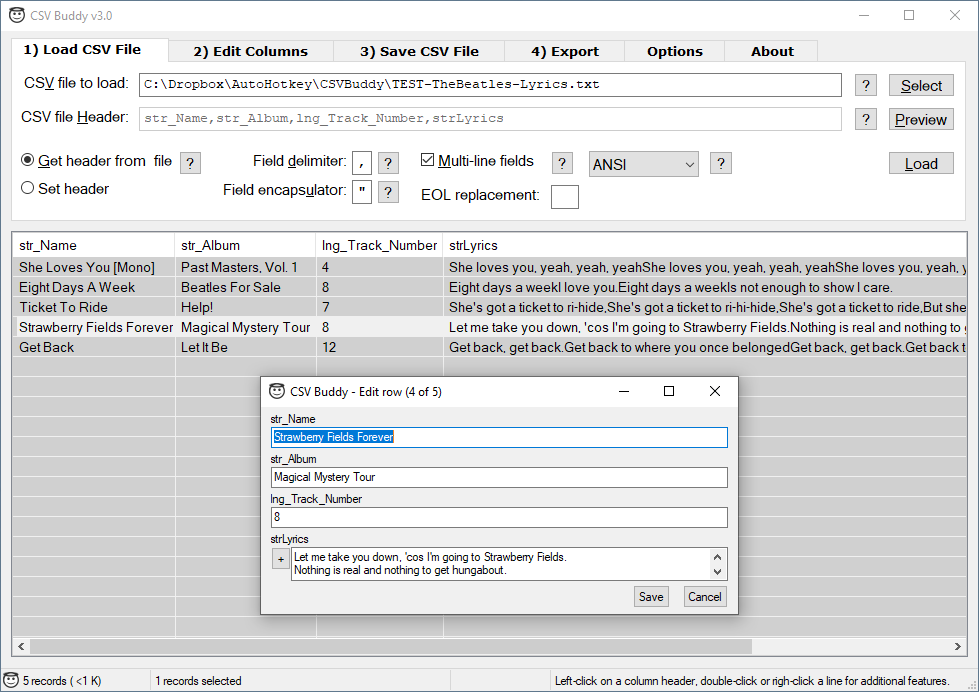Viewport: 979px width, 692px height.
Task: Click the CSV file to load path field
Action: [x=490, y=85]
